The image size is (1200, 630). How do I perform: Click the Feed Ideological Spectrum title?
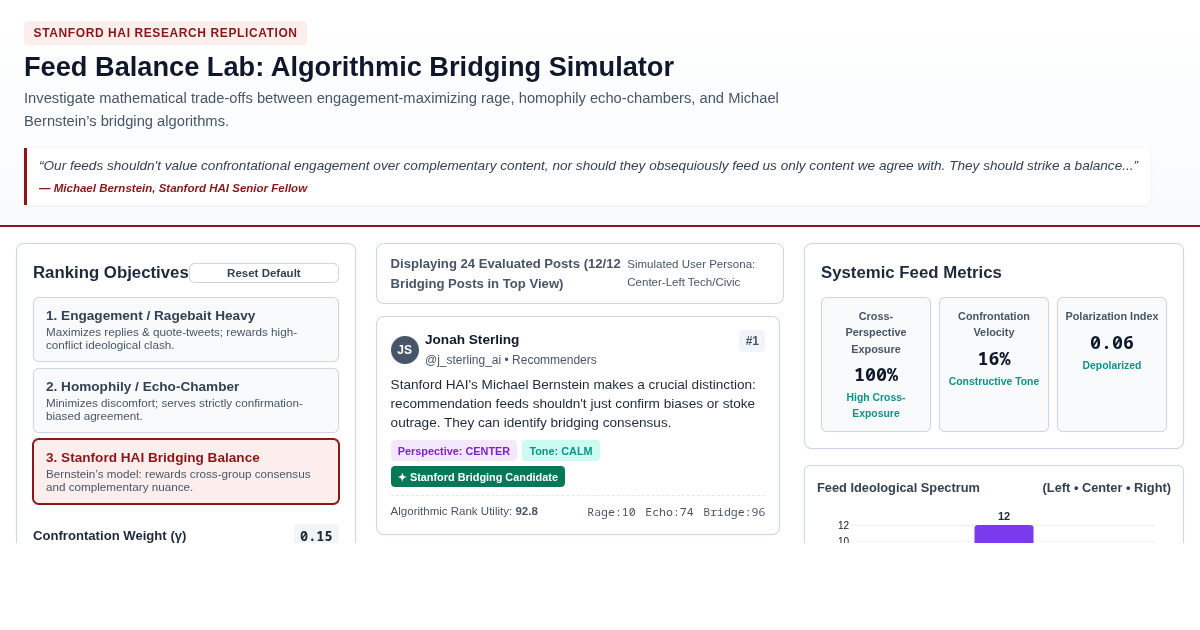point(898,488)
